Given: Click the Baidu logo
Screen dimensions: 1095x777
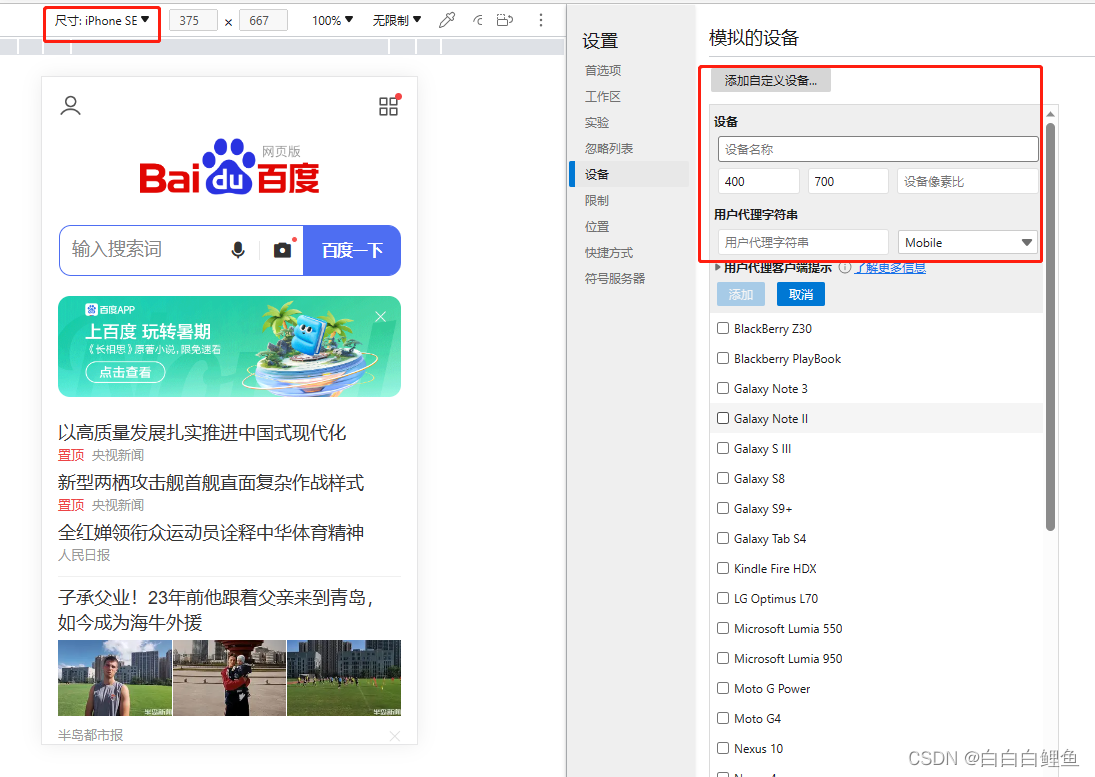Looking at the screenshot, I should click(x=229, y=167).
